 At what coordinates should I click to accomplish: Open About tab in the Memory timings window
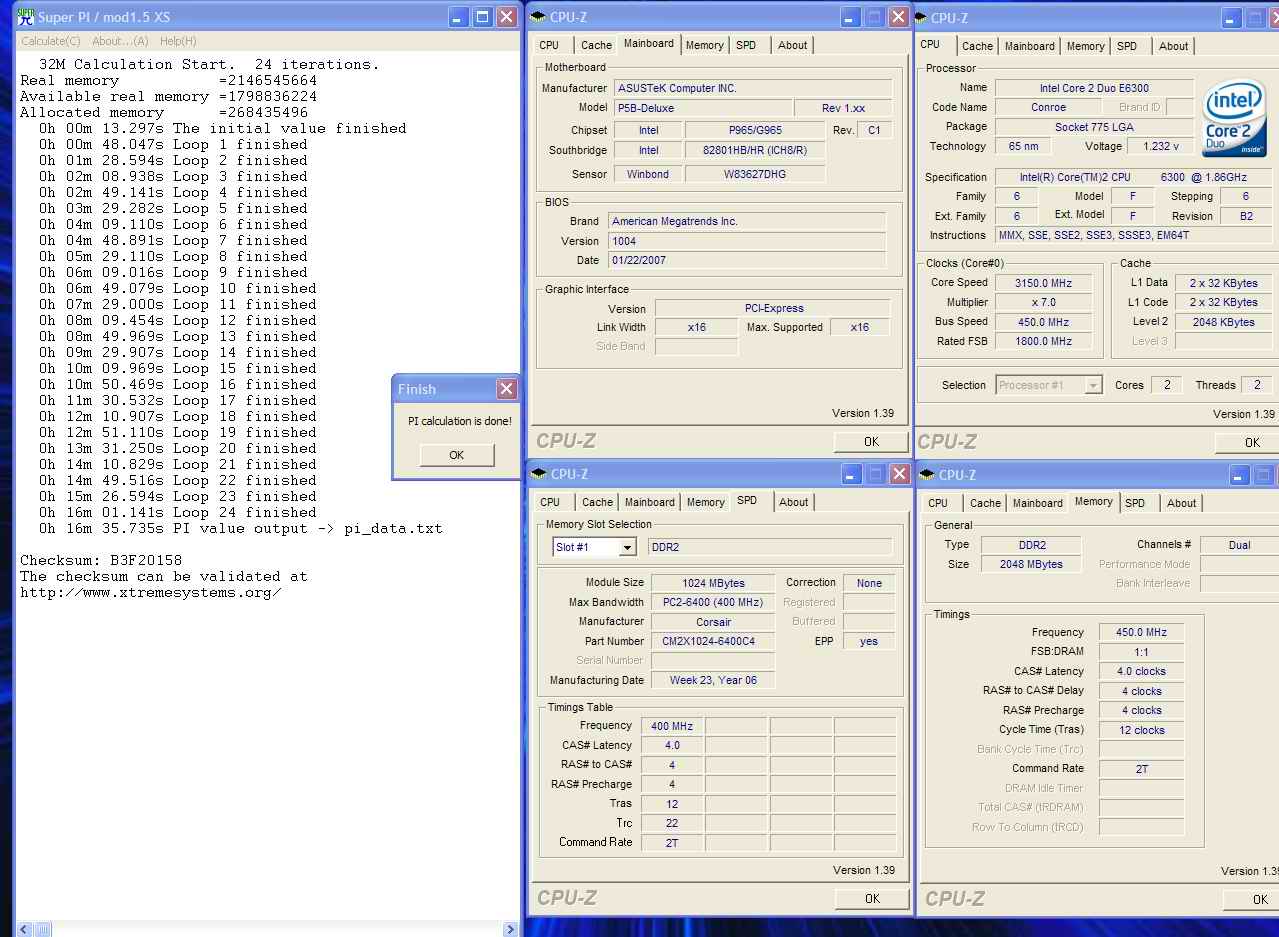click(x=1182, y=503)
